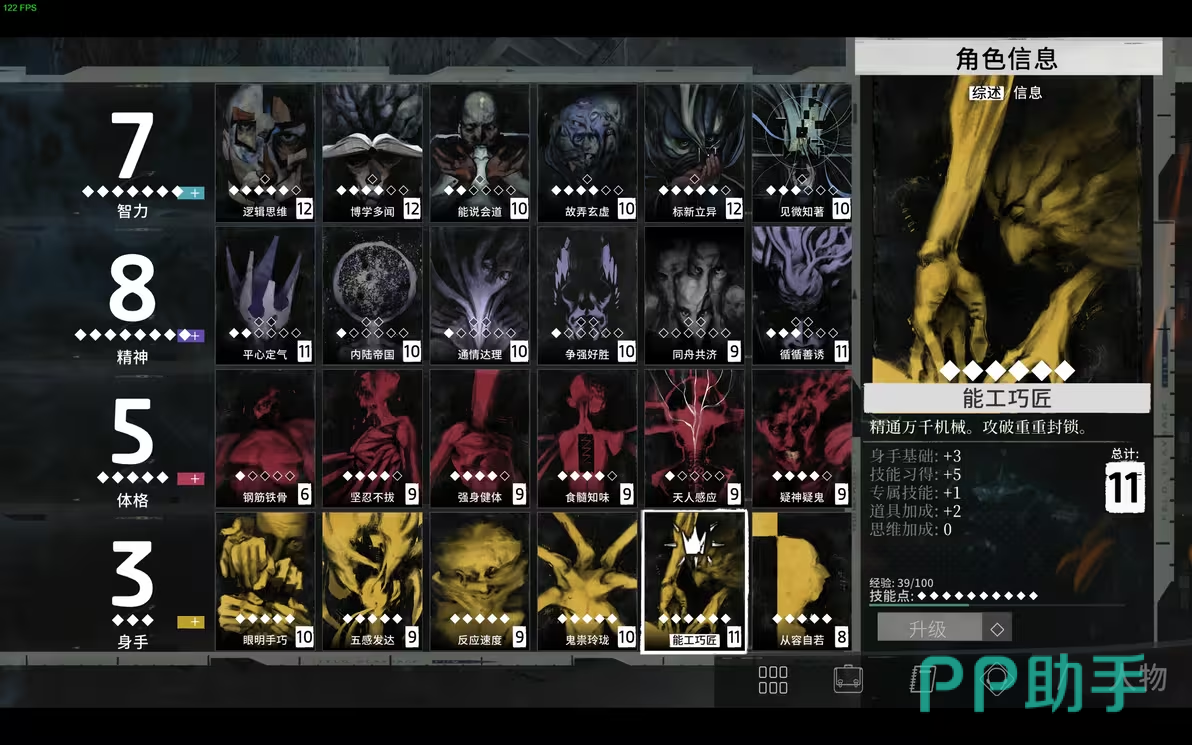Increase 智力 attribute with plus button
Viewport: 1192px width, 745px height.
pyautogui.click(x=191, y=192)
